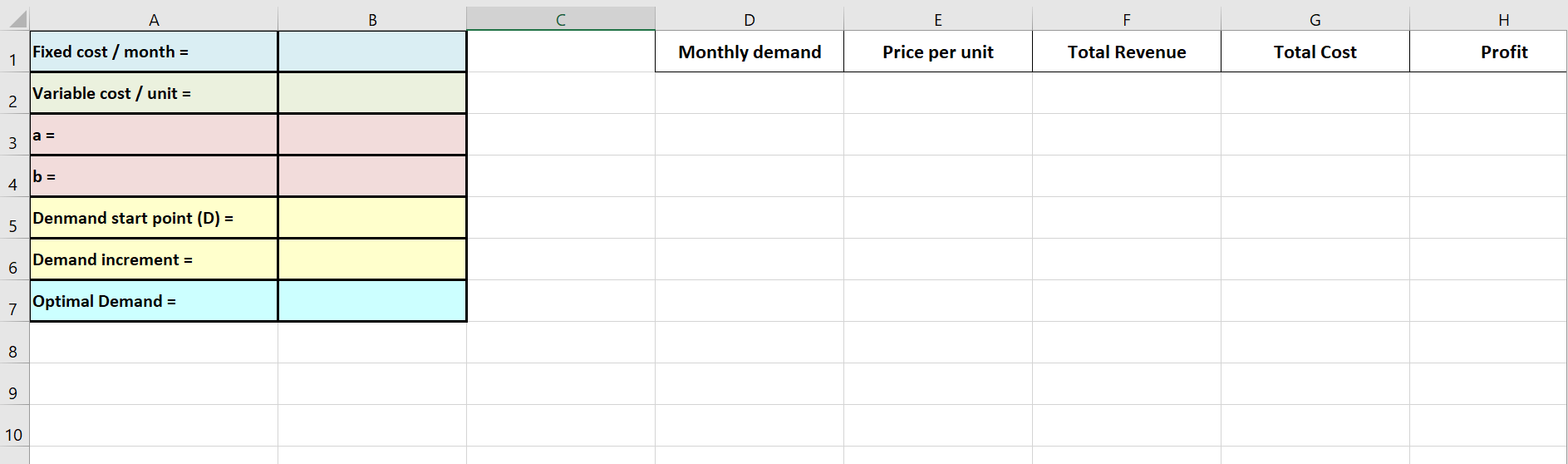The image size is (1568, 464).
Task: Select row 9 header
Action: (14, 384)
